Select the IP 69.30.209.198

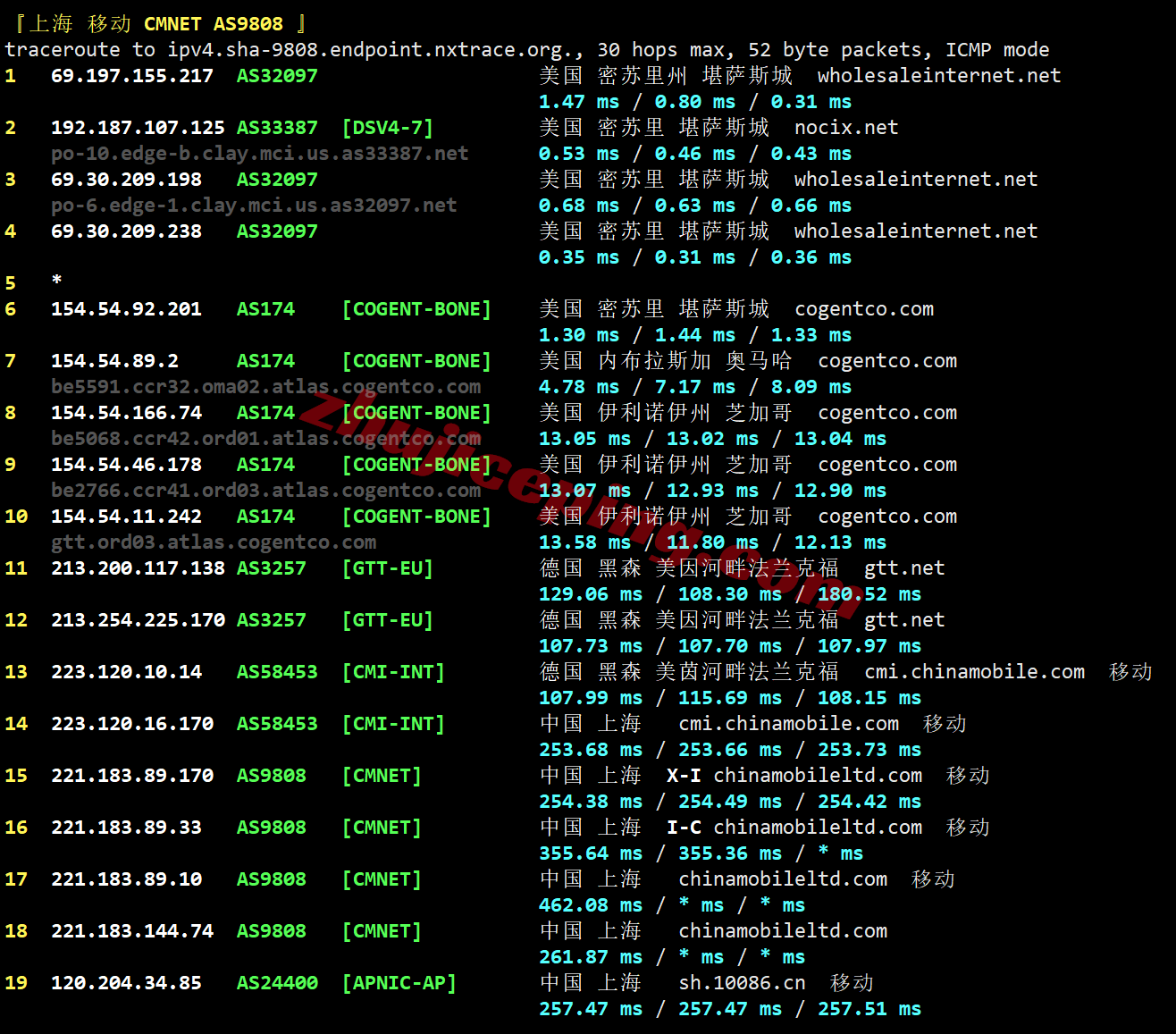tap(126, 180)
